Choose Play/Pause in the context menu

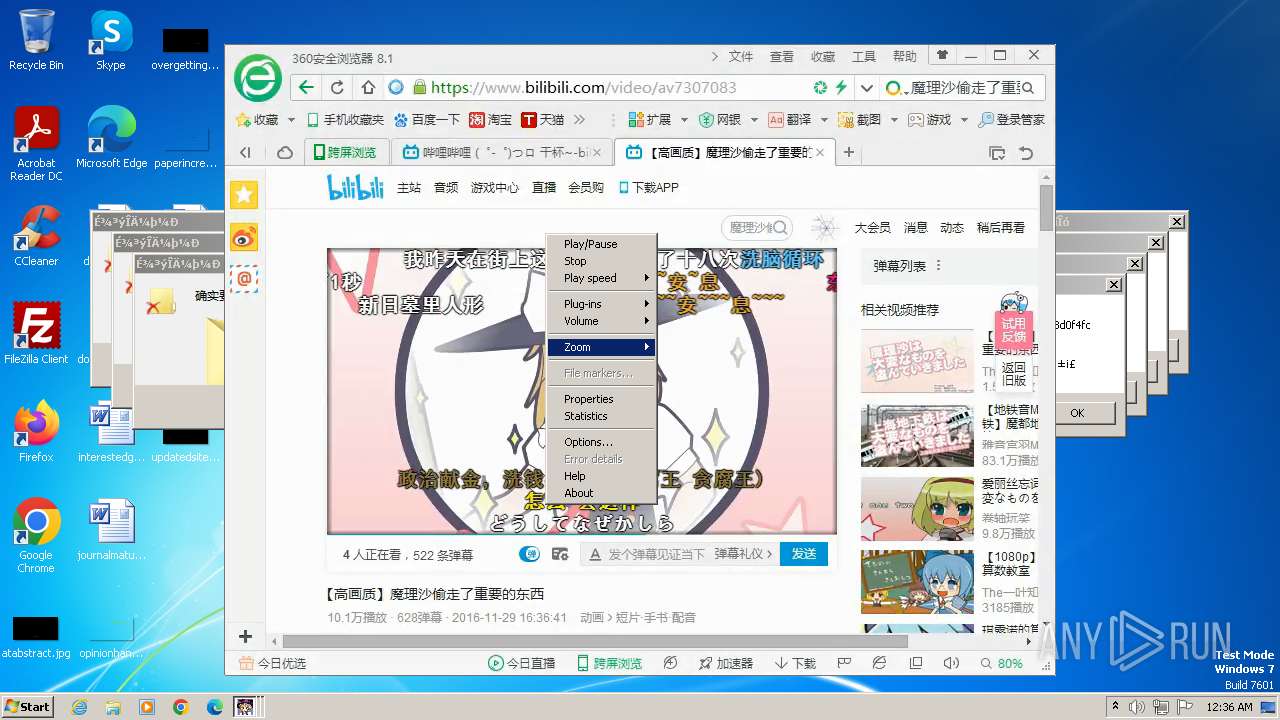pyautogui.click(x=601, y=244)
